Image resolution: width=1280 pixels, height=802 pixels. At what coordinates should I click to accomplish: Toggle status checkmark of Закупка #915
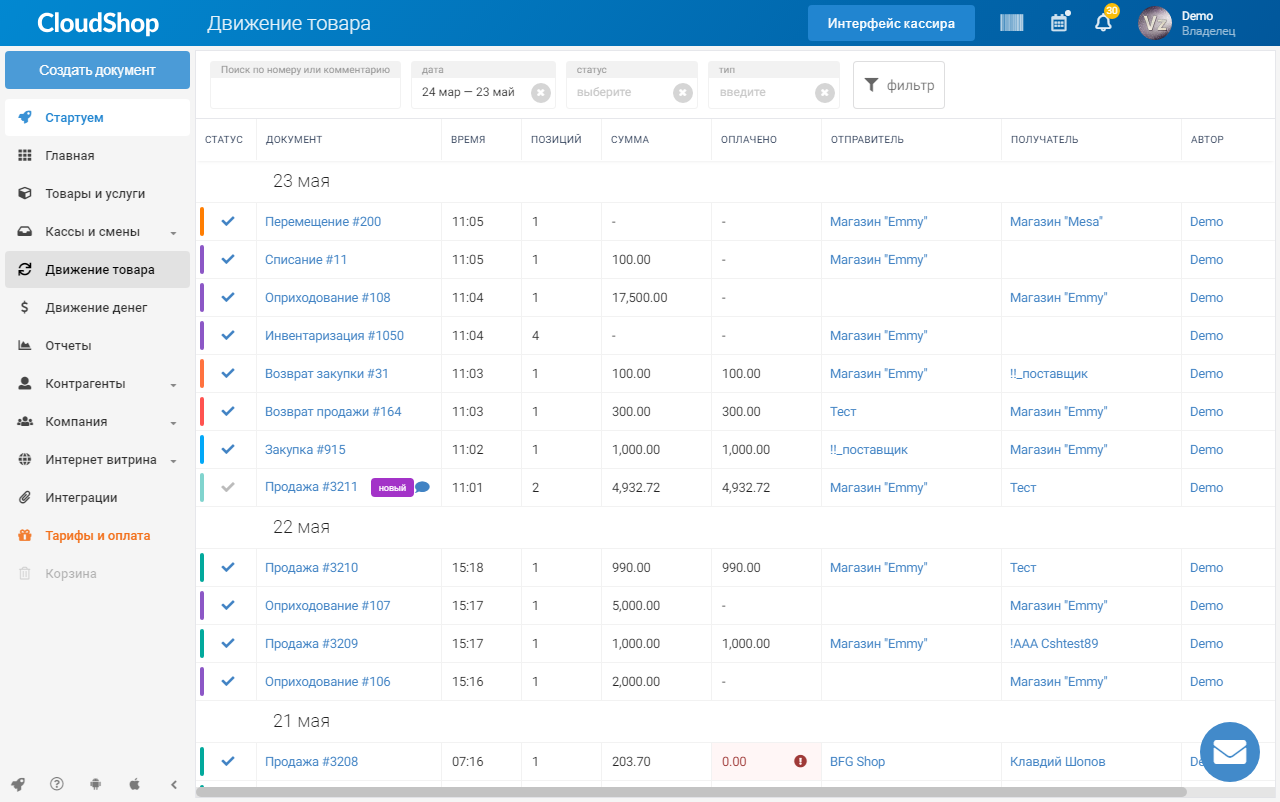(228, 449)
